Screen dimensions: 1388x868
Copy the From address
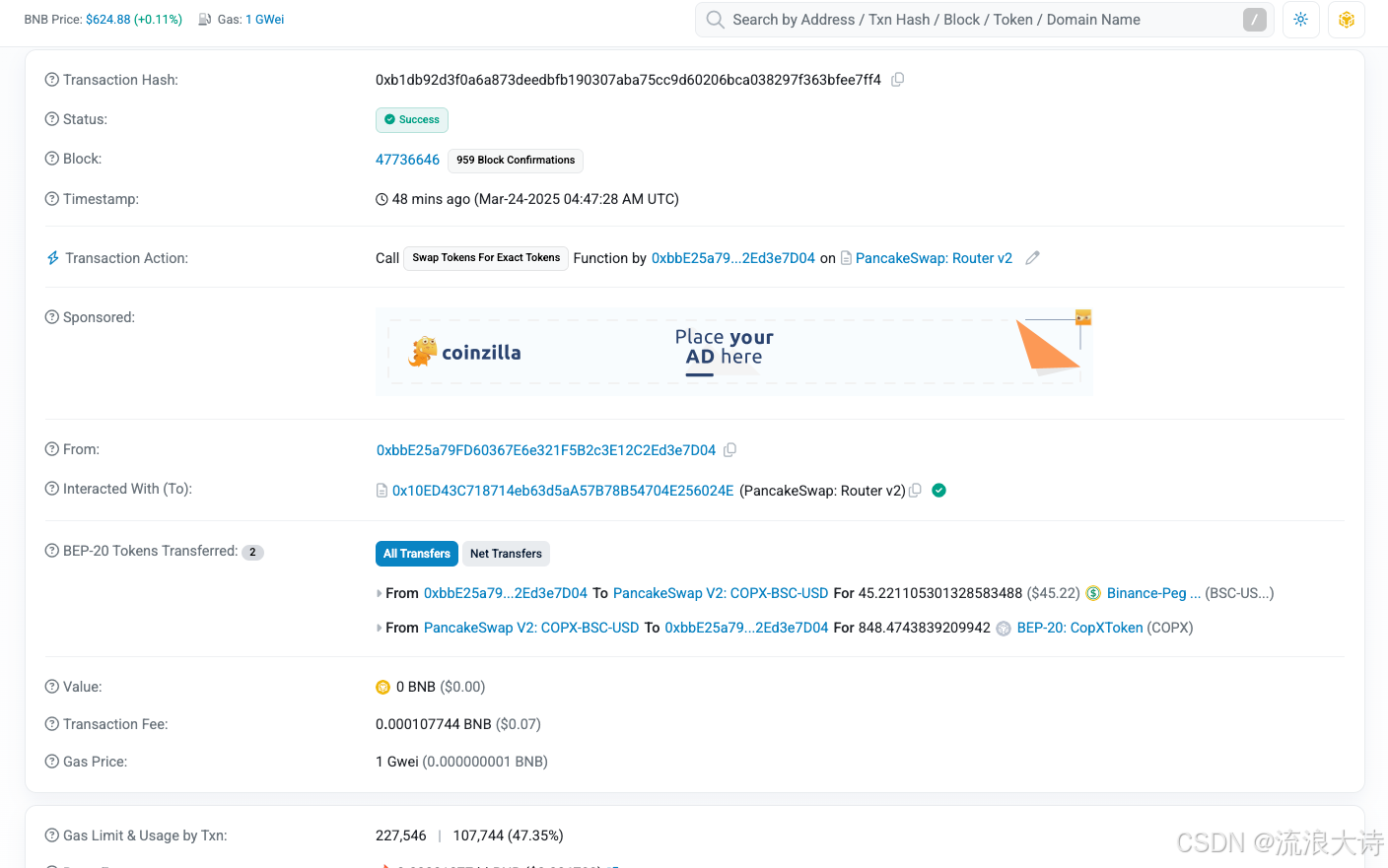pos(729,450)
